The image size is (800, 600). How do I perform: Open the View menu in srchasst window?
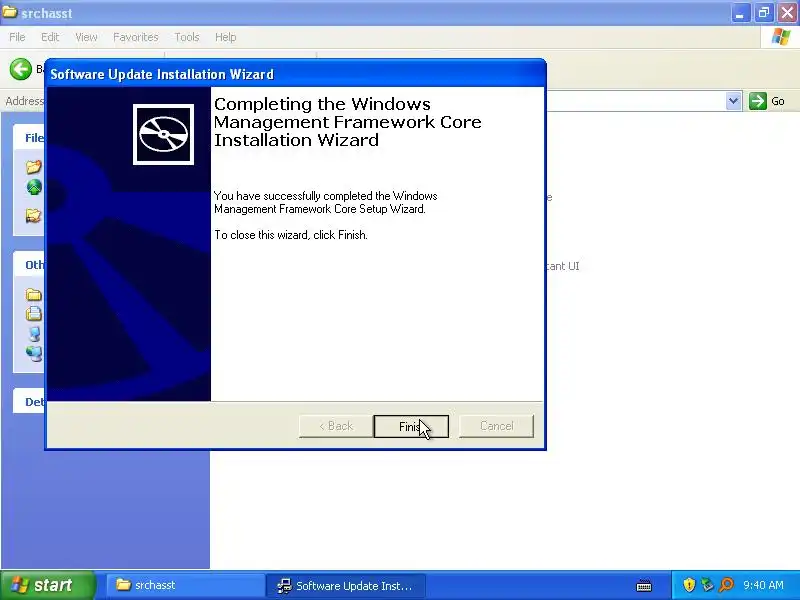[x=86, y=37]
